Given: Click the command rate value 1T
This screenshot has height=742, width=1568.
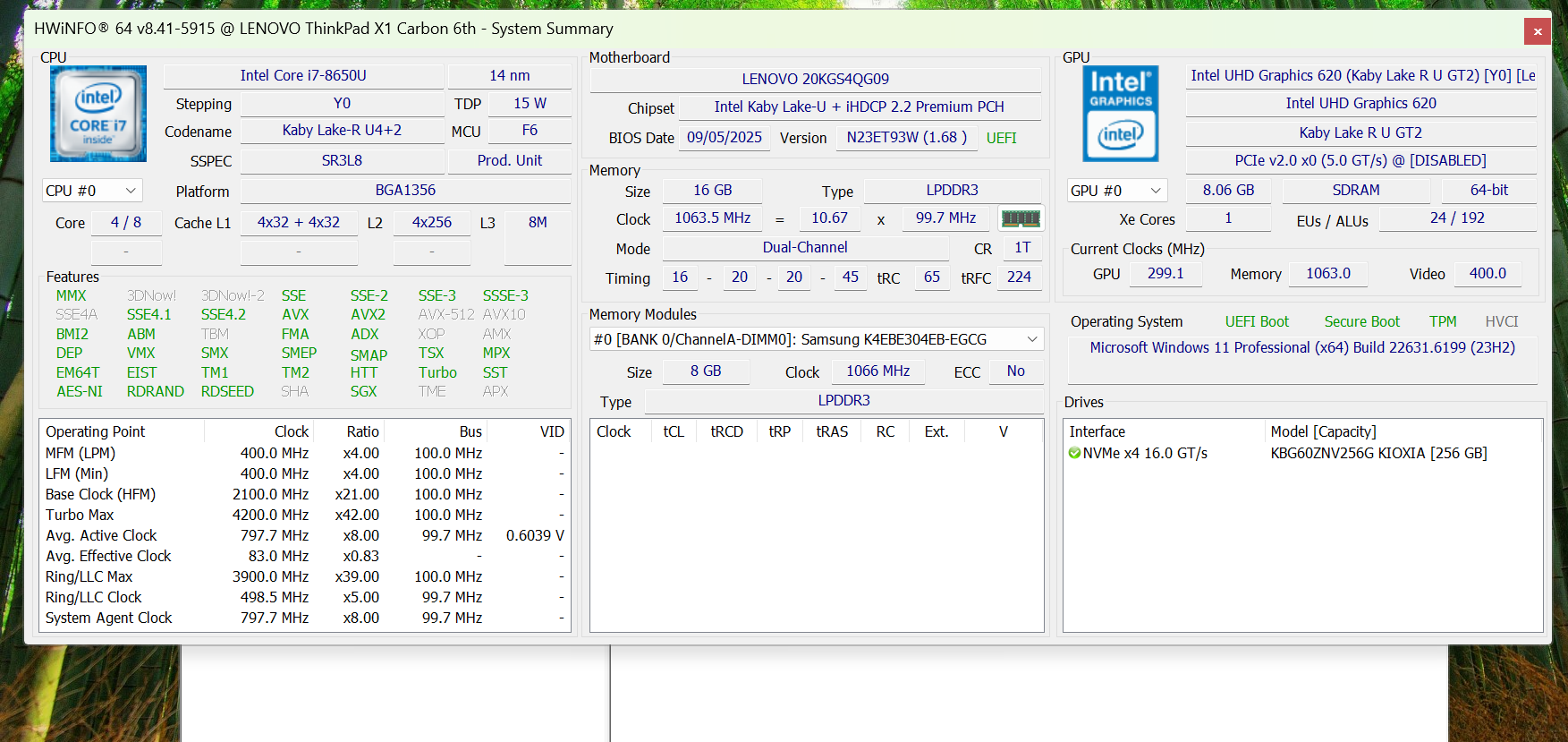Looking at the screenshot, I should [x=1022, y=248].
